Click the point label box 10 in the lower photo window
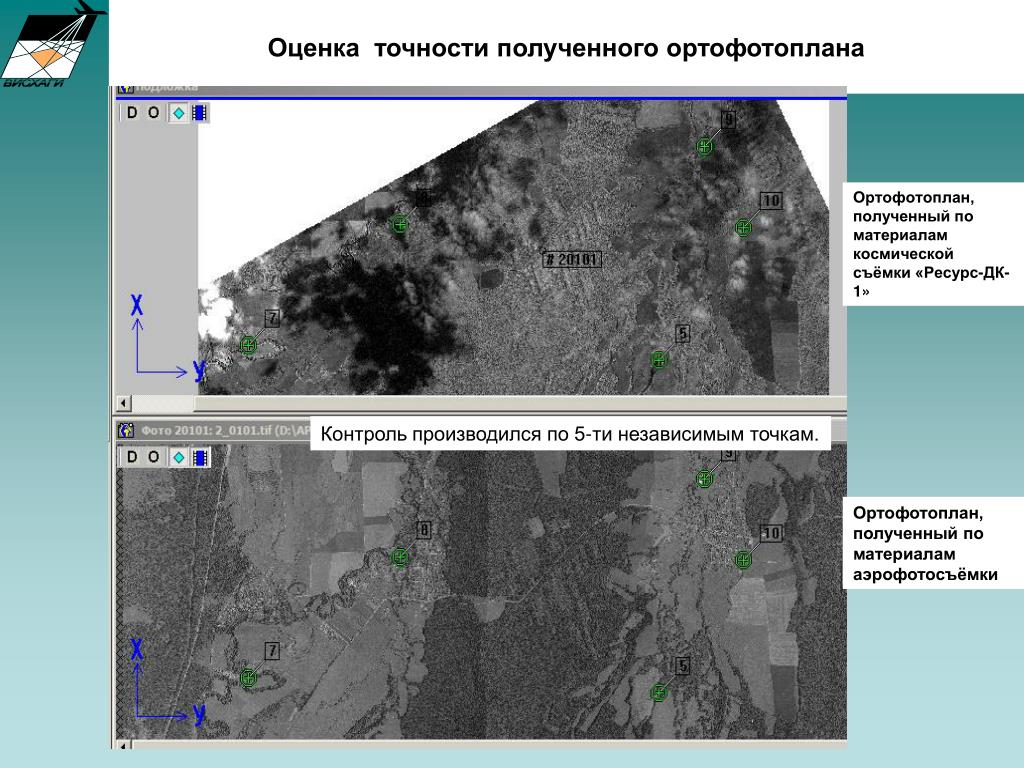This screenshot has width=1024, height=768. click(x=771, y=533)
